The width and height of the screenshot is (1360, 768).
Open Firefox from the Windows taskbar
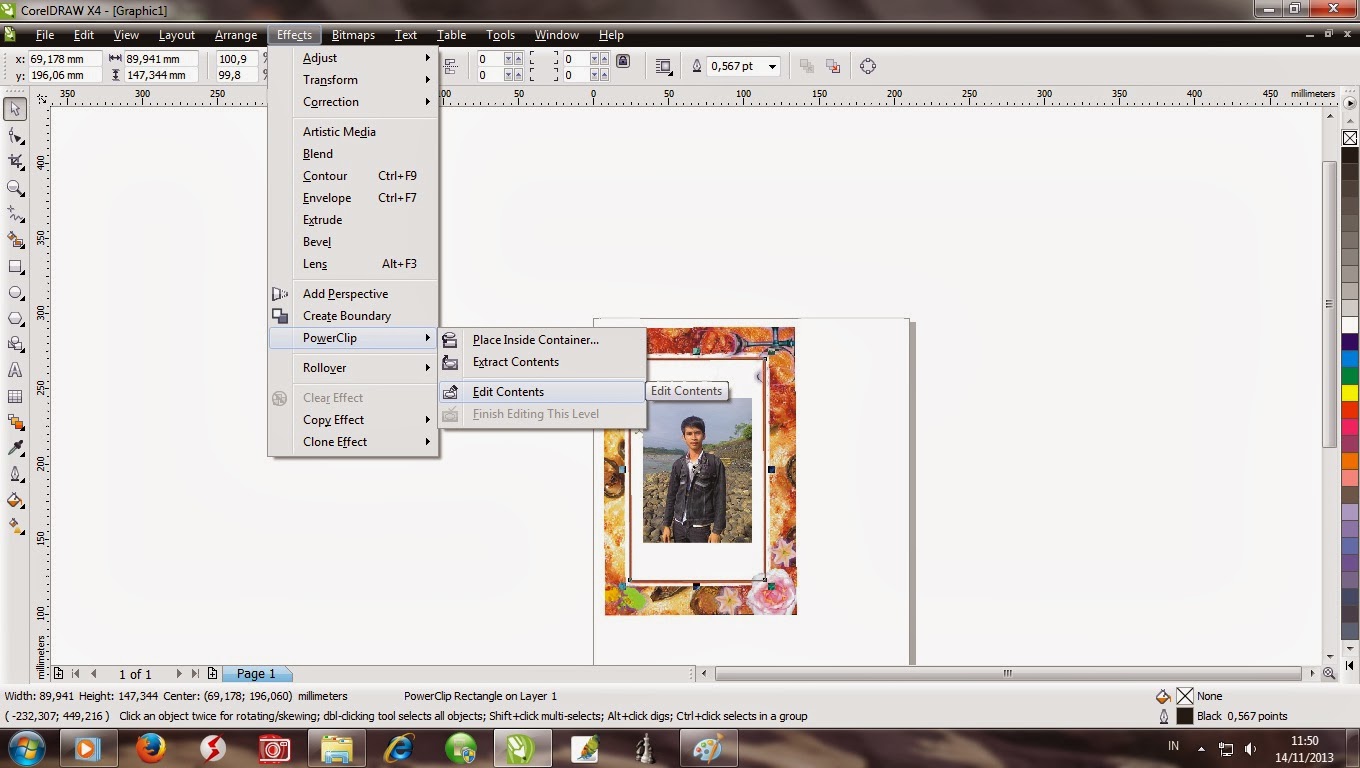tap(150, 747)
